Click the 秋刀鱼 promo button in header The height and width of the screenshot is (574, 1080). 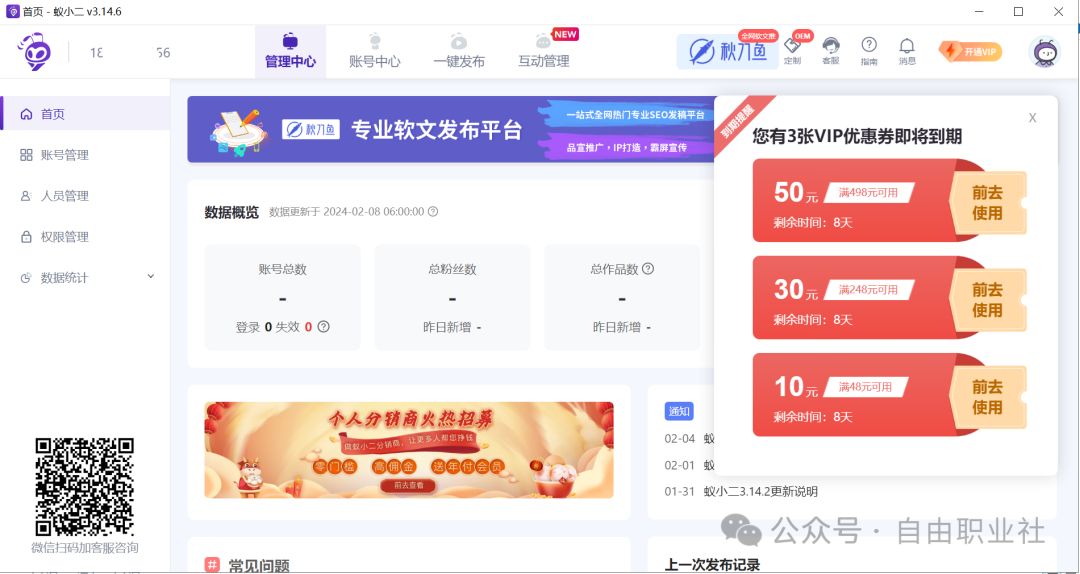pyautogui.click(x=727, y=52)
